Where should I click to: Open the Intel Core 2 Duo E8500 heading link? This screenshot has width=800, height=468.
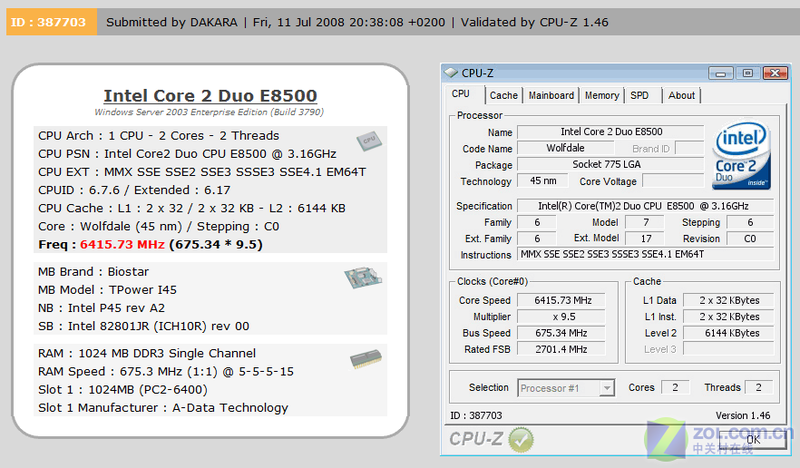tap(210, 95)
